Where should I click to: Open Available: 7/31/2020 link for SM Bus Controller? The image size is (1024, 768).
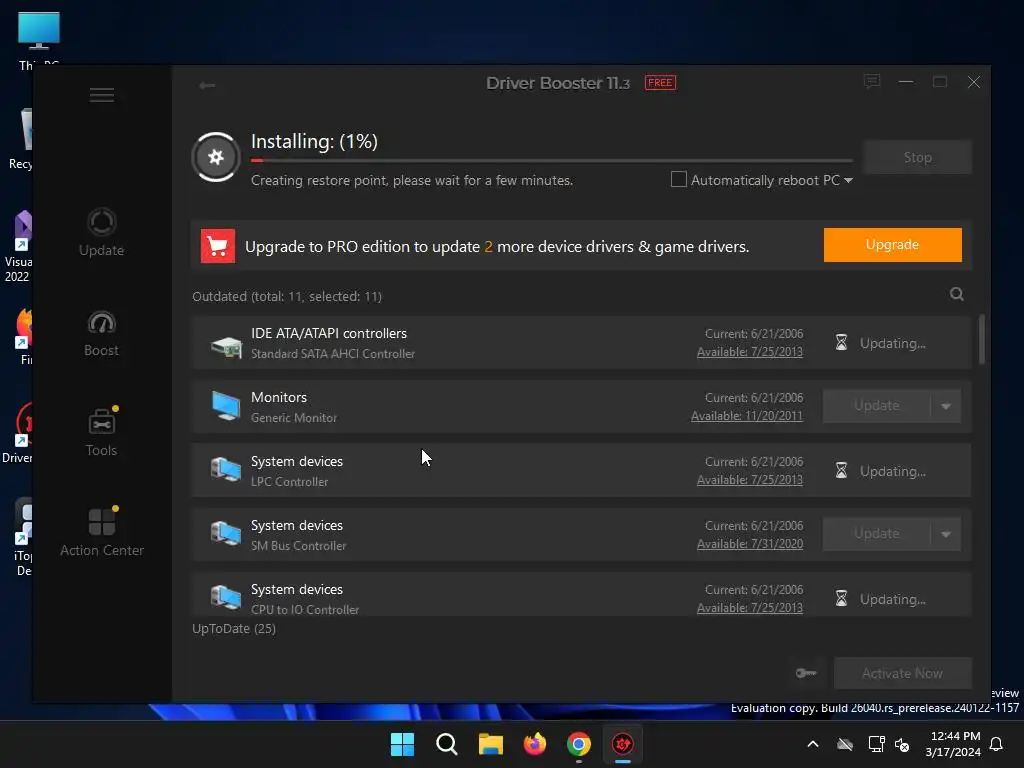tap(750, 544)
